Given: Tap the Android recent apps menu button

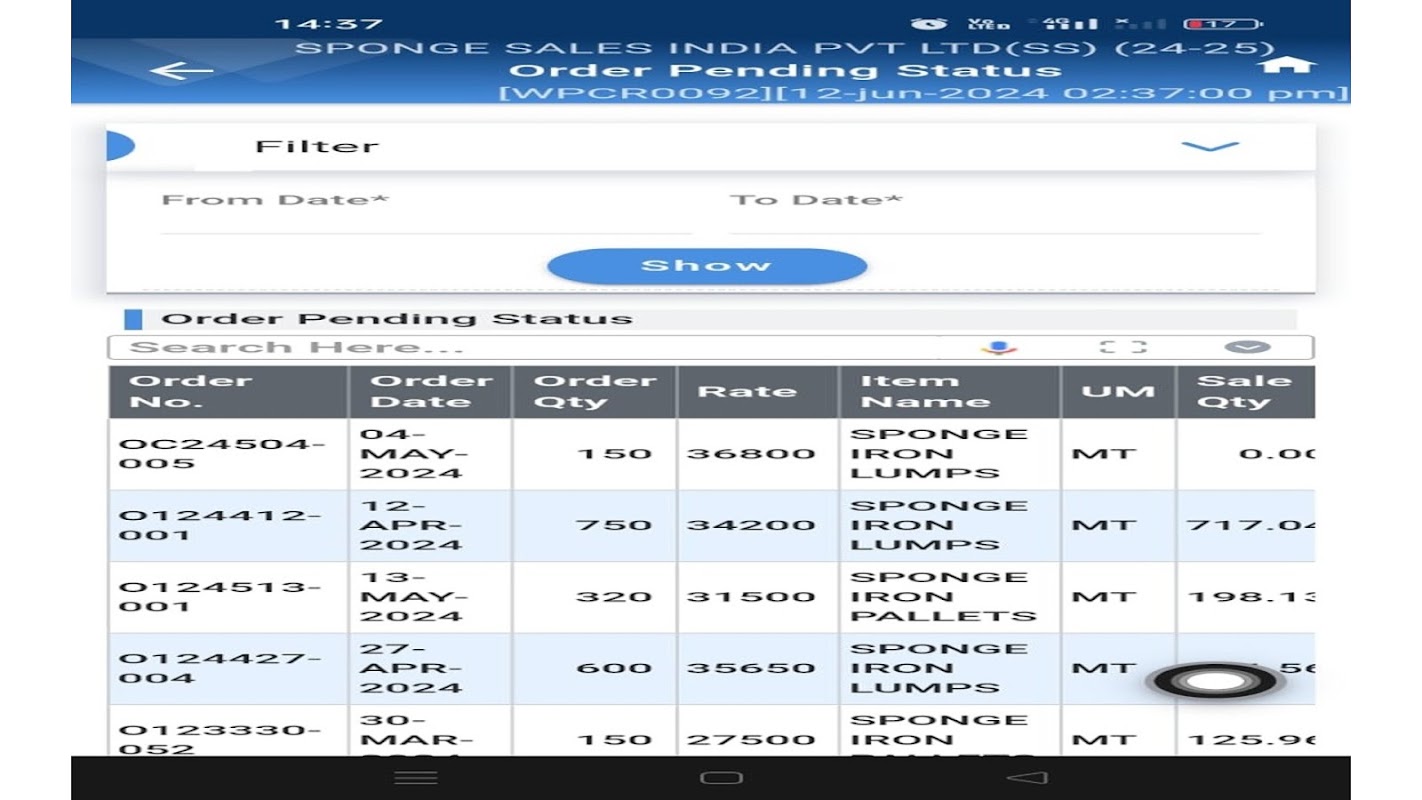Looking at the screenshot, I should pos(416,777).
